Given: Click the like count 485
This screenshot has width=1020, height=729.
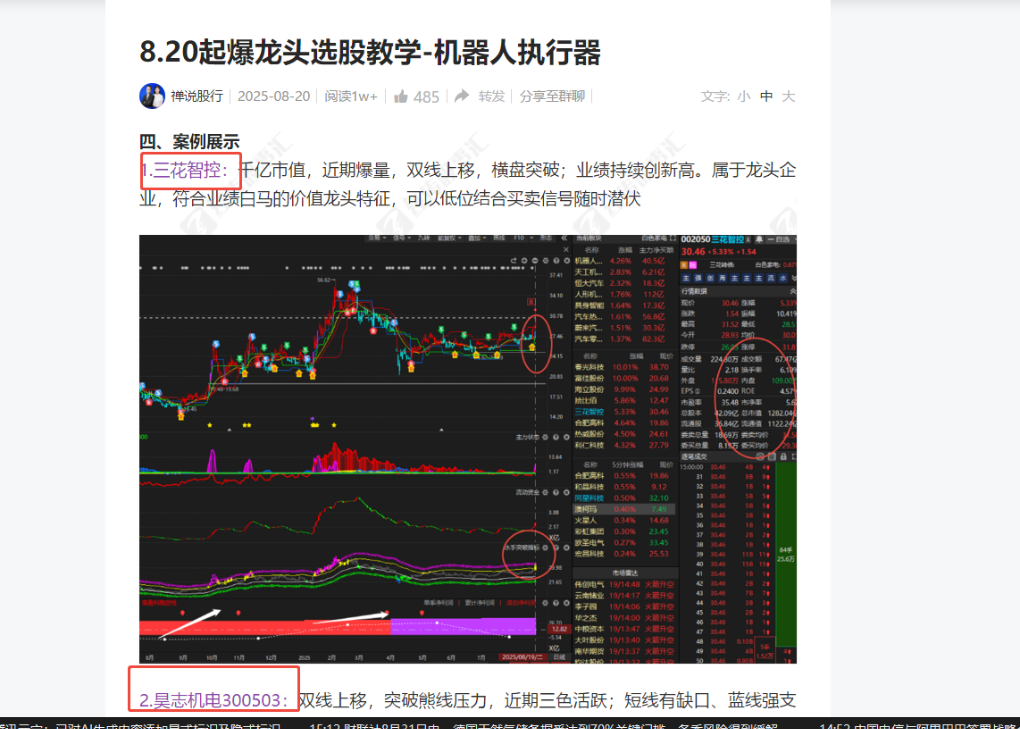Looking at the screenshot, I should (x=426, y=97).
